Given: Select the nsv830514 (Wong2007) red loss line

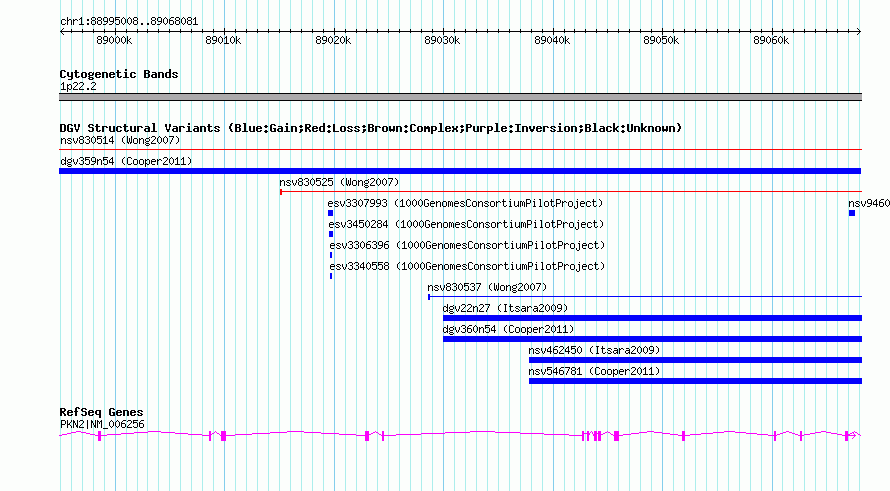Looking at the screenshot, I should [x=460, y=149].
